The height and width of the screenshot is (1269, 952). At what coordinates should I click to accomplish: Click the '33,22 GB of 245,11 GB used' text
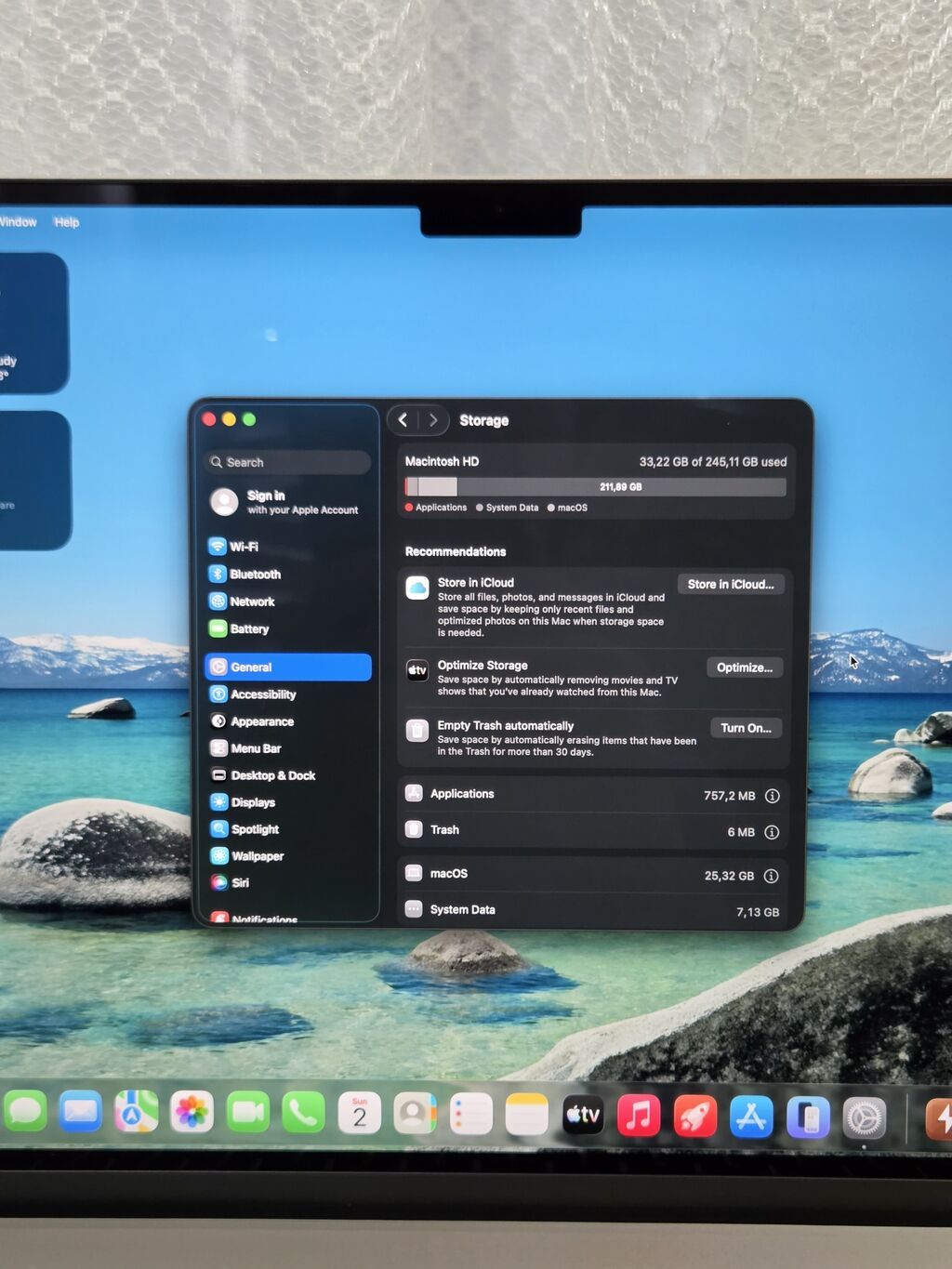coord(713,462)
